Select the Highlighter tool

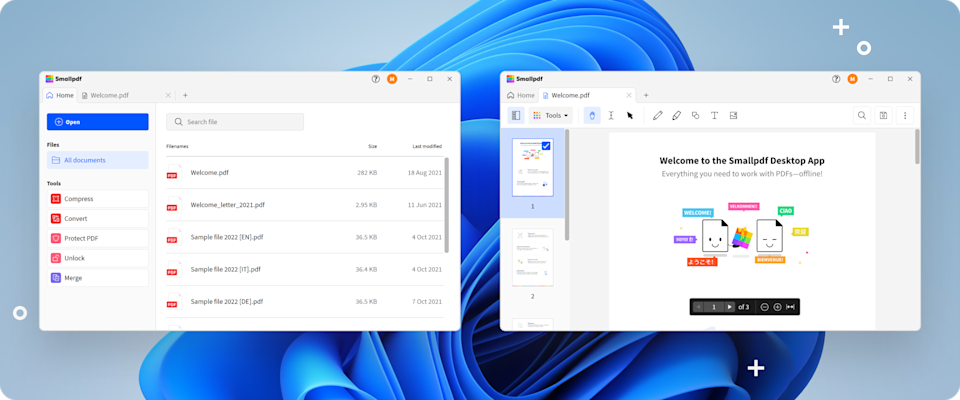(x=677, y=115)
